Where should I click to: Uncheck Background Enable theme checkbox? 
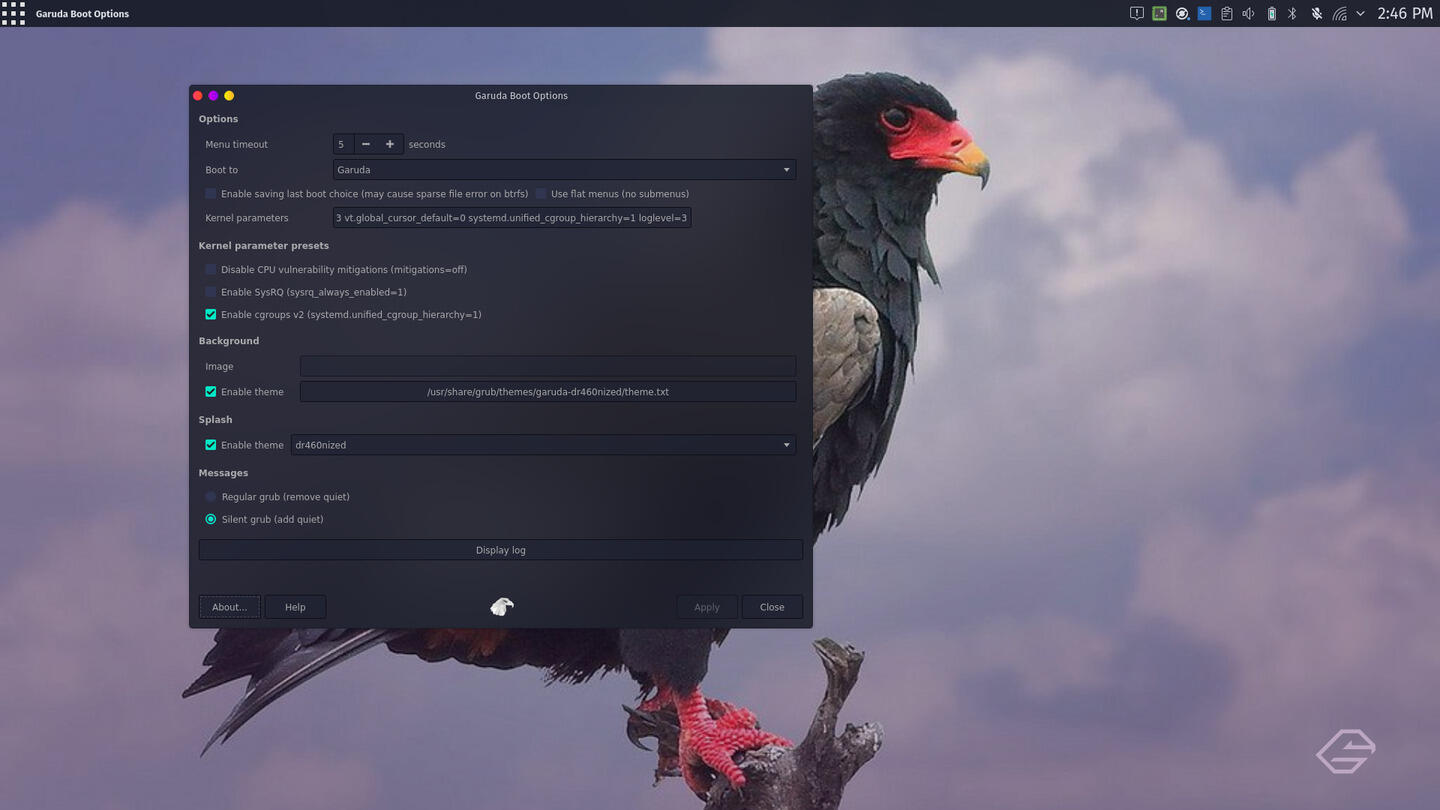pos(210,392)
